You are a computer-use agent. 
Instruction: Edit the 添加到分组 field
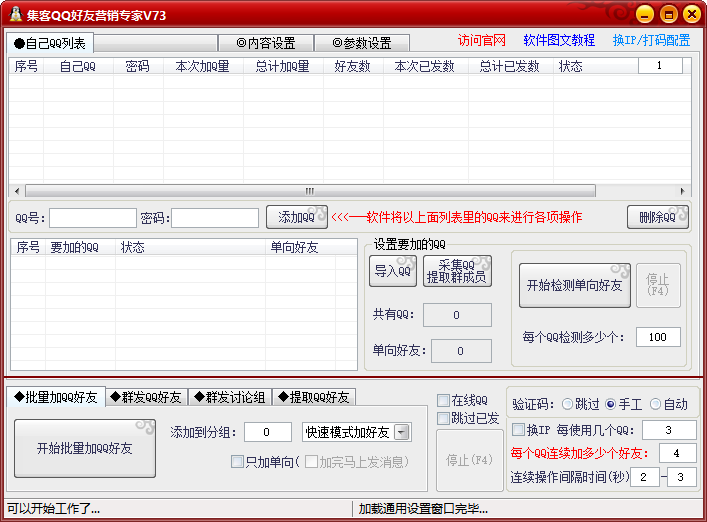click(x=267, y=432)
